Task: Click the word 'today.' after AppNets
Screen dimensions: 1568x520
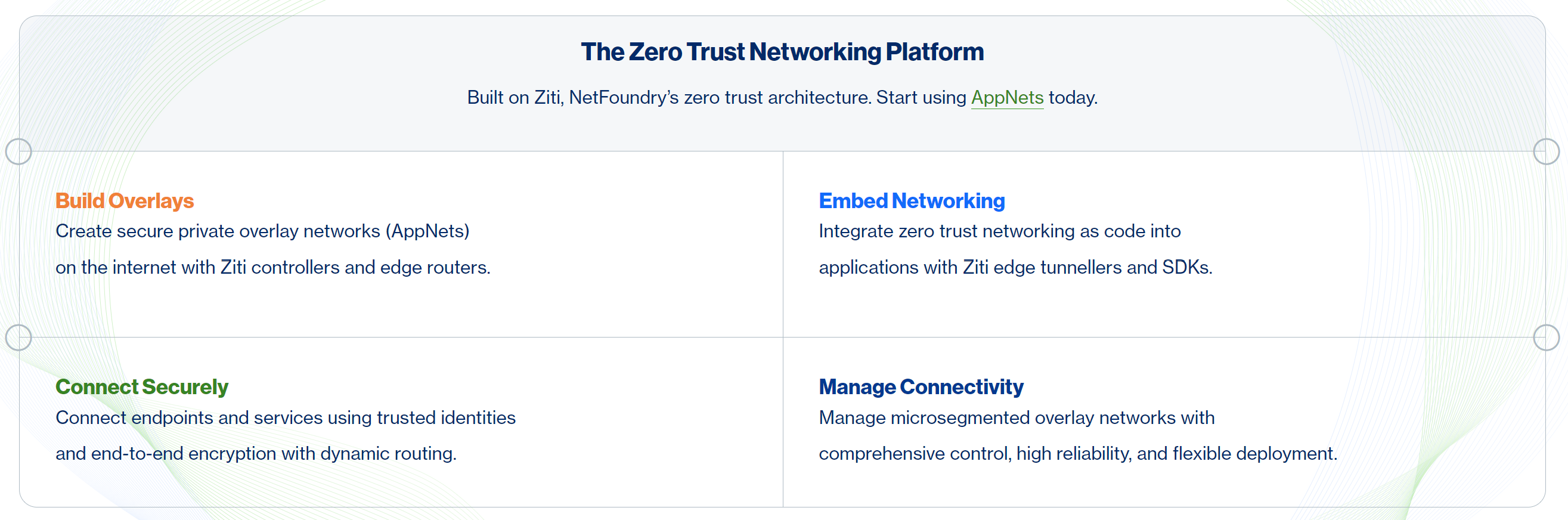Action: click(x=1073, y=97)
